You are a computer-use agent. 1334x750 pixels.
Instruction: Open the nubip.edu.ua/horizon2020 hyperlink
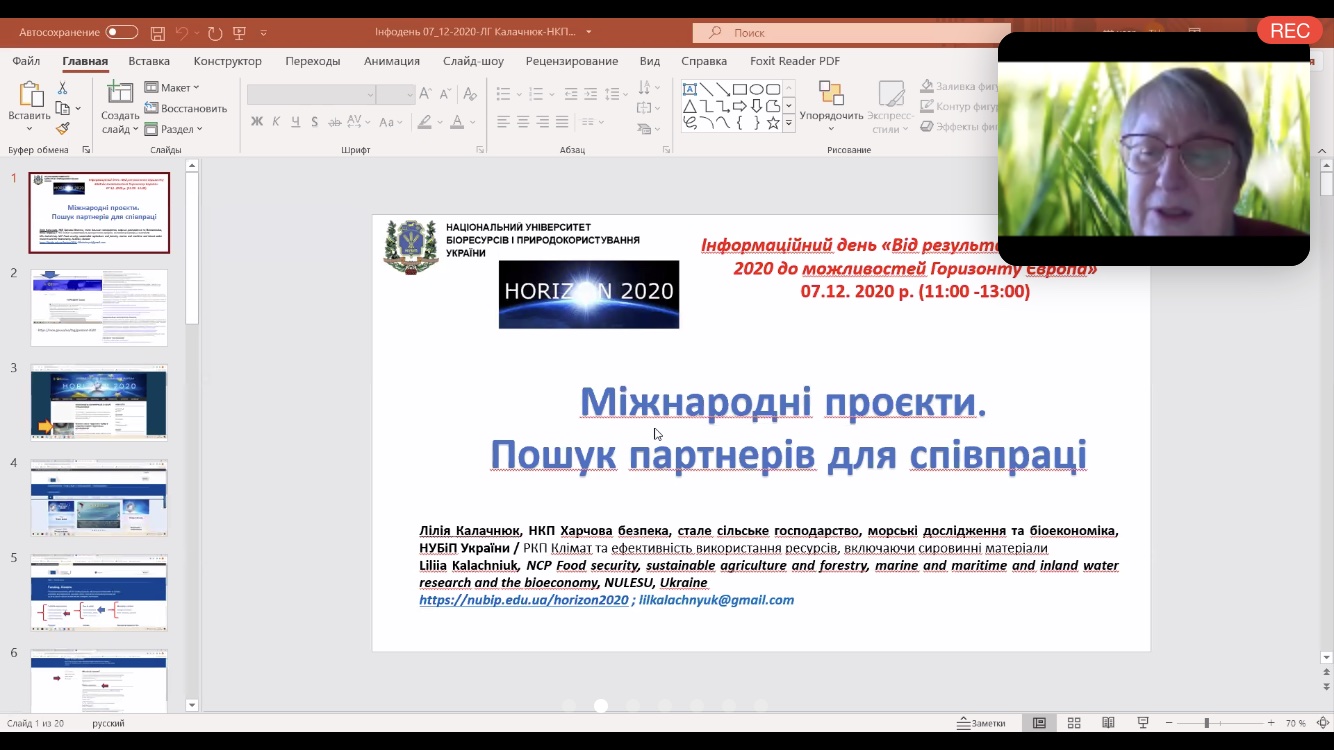pyautogui.click(x=524, y=600)
